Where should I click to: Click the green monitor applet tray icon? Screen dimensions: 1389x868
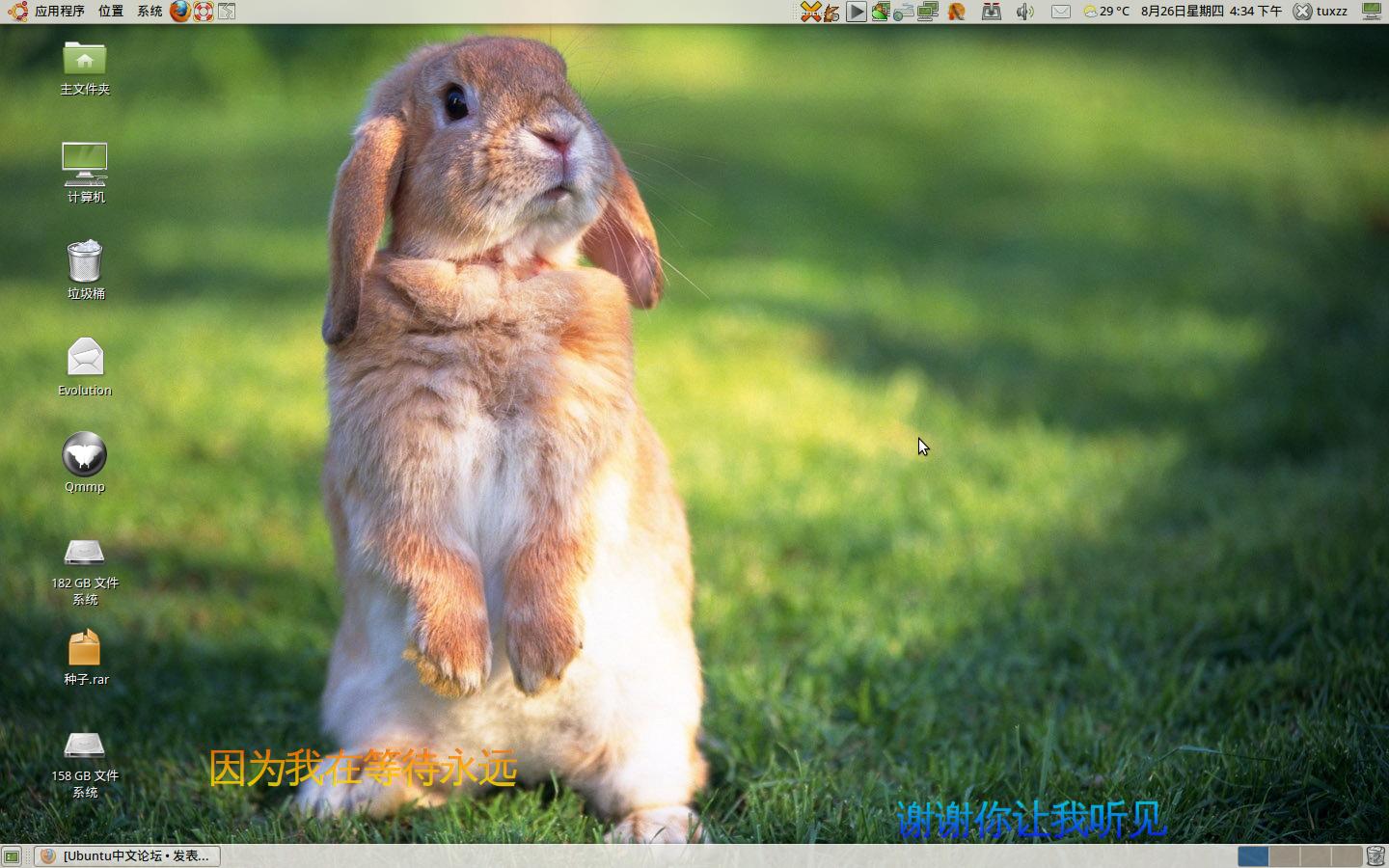point(880,12)
